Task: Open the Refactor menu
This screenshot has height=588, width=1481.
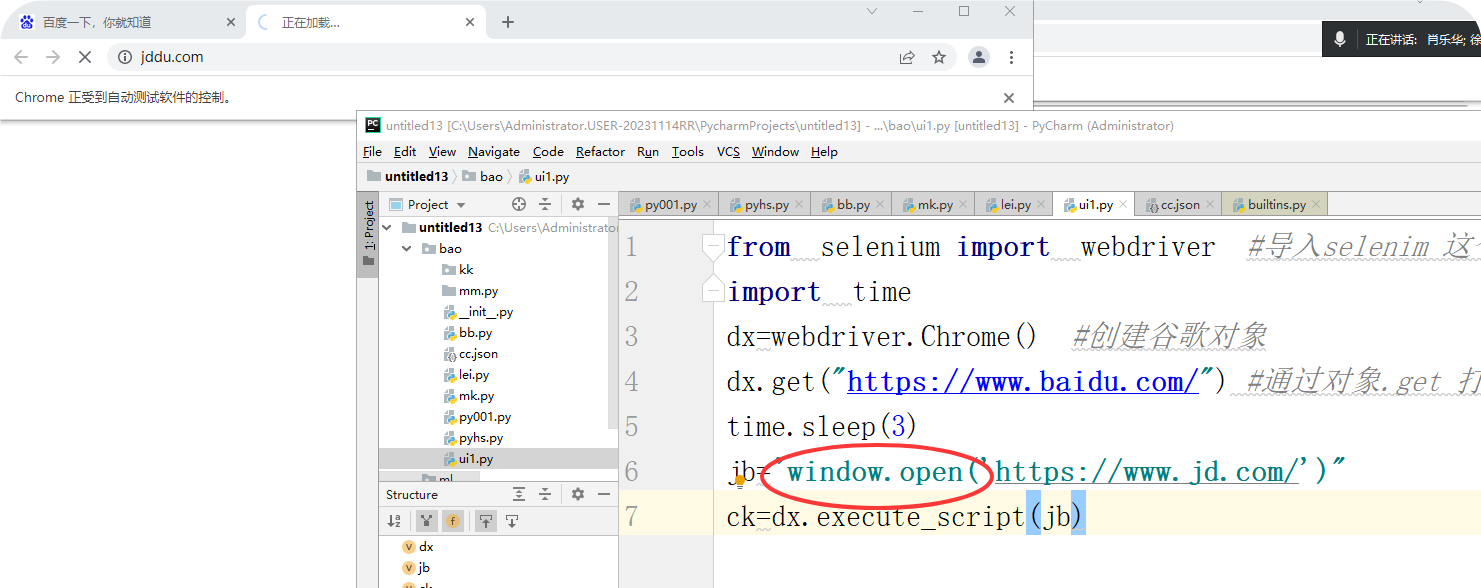Action: tap(600, 152)
